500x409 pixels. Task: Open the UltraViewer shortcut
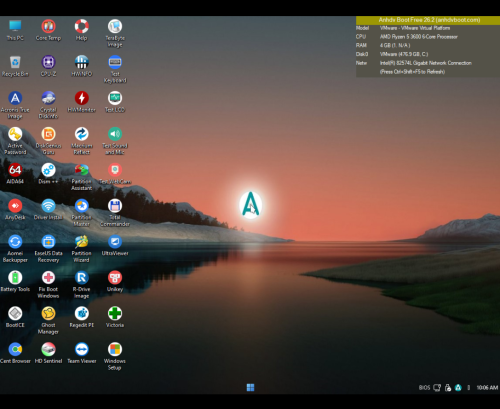115,246
